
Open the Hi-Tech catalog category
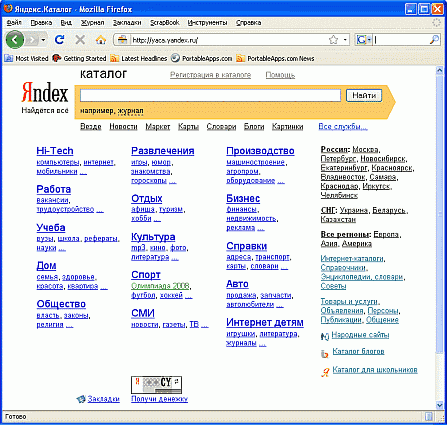tap(55, 151)
